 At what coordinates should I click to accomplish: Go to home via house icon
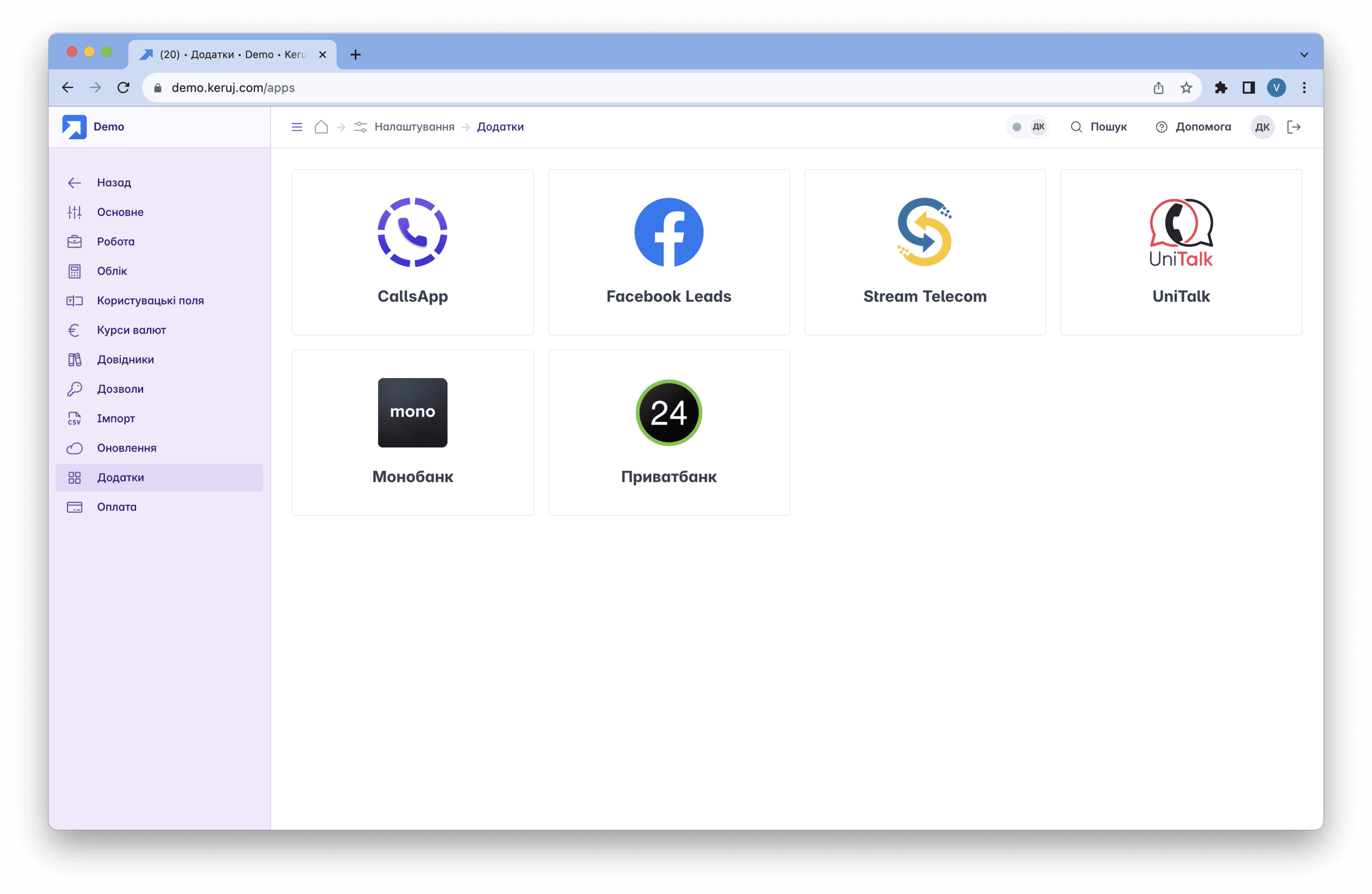point(321,127)
